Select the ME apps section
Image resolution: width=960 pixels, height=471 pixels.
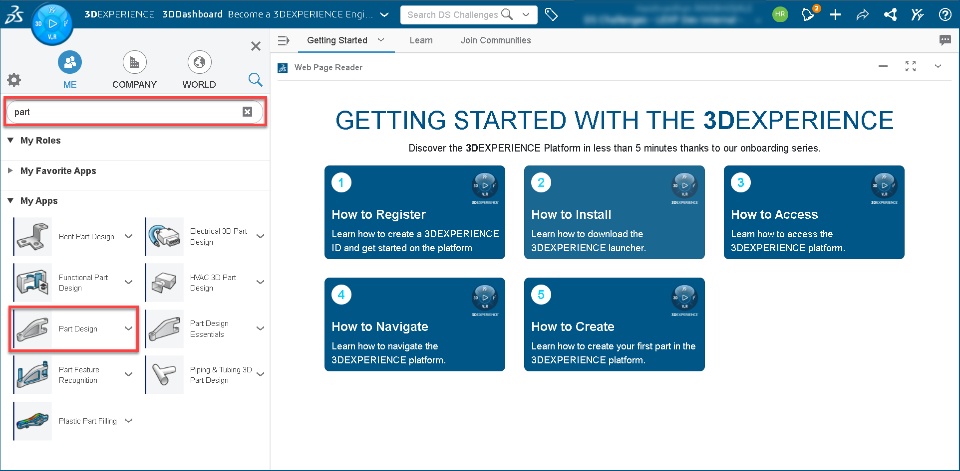pyautogui.click(x=70, y=70)
